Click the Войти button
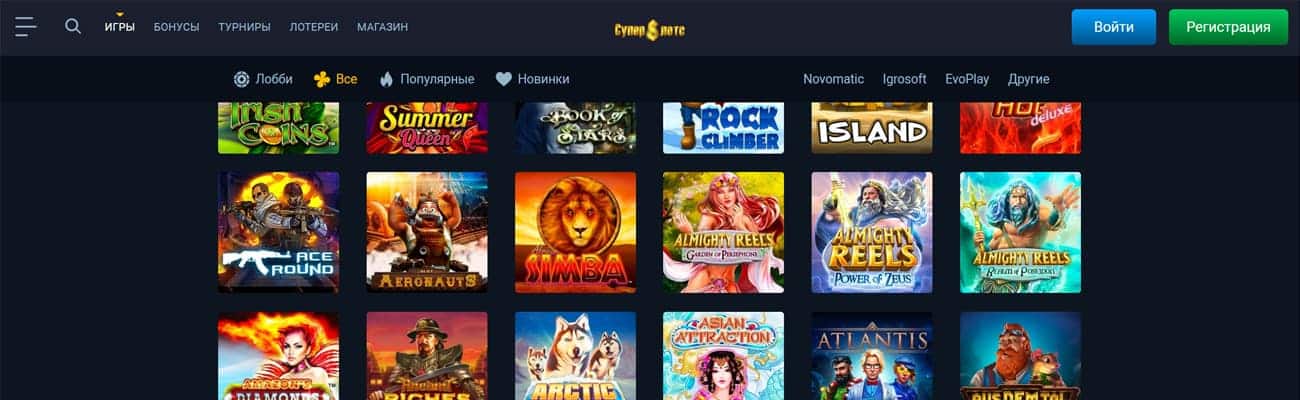The image size is (1300, 400). 1113,27
